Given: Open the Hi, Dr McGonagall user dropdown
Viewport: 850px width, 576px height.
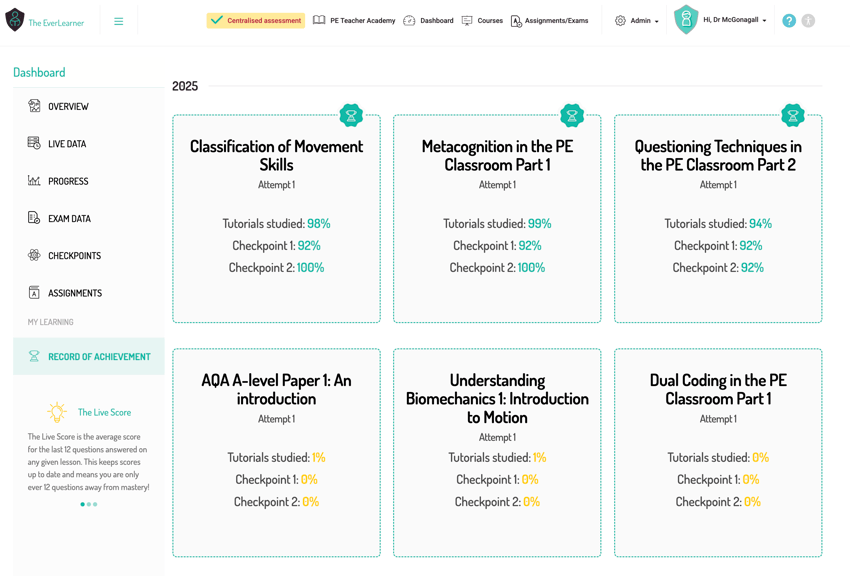Looking at the screenshot, I should [734, 20].
